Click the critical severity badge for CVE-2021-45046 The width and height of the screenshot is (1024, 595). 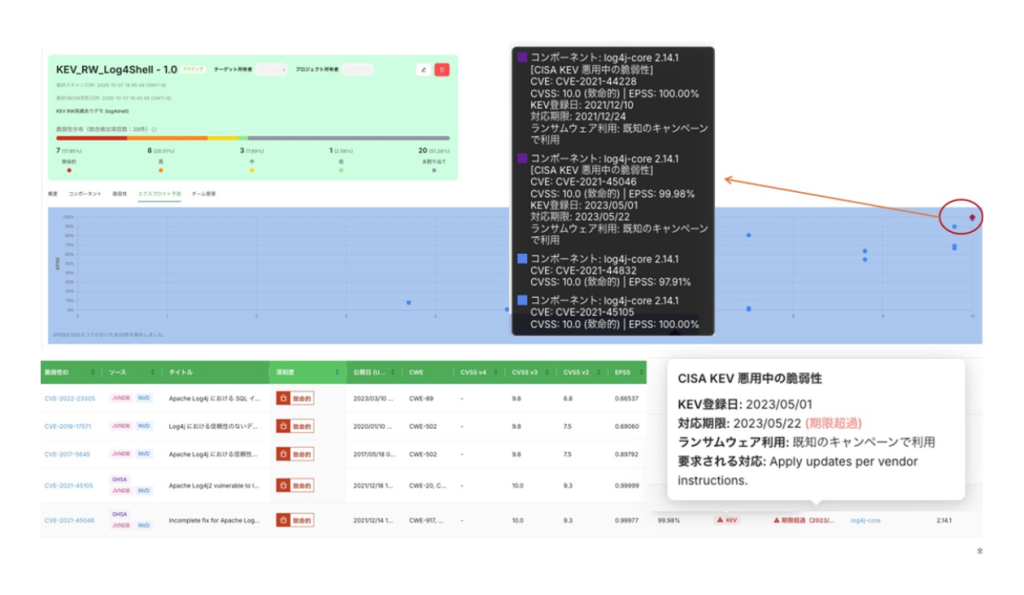coord(295,521)
